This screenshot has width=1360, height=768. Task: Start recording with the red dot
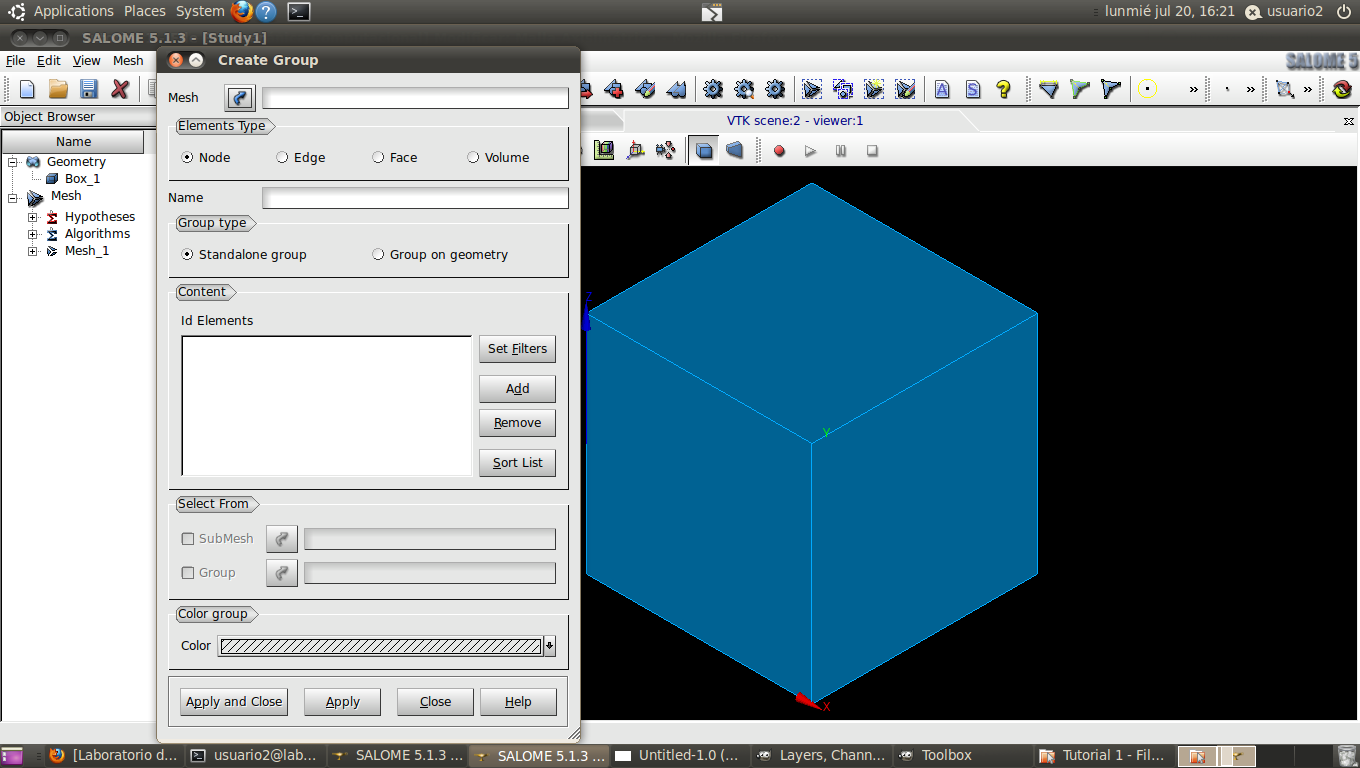[x=779, y=151]
